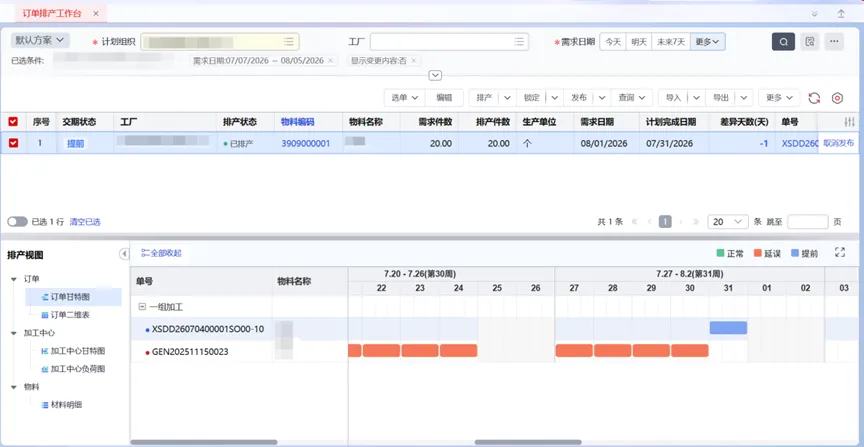The image size is (864, 447).
Task: Click the 清空已选 link
Action: 85,222
